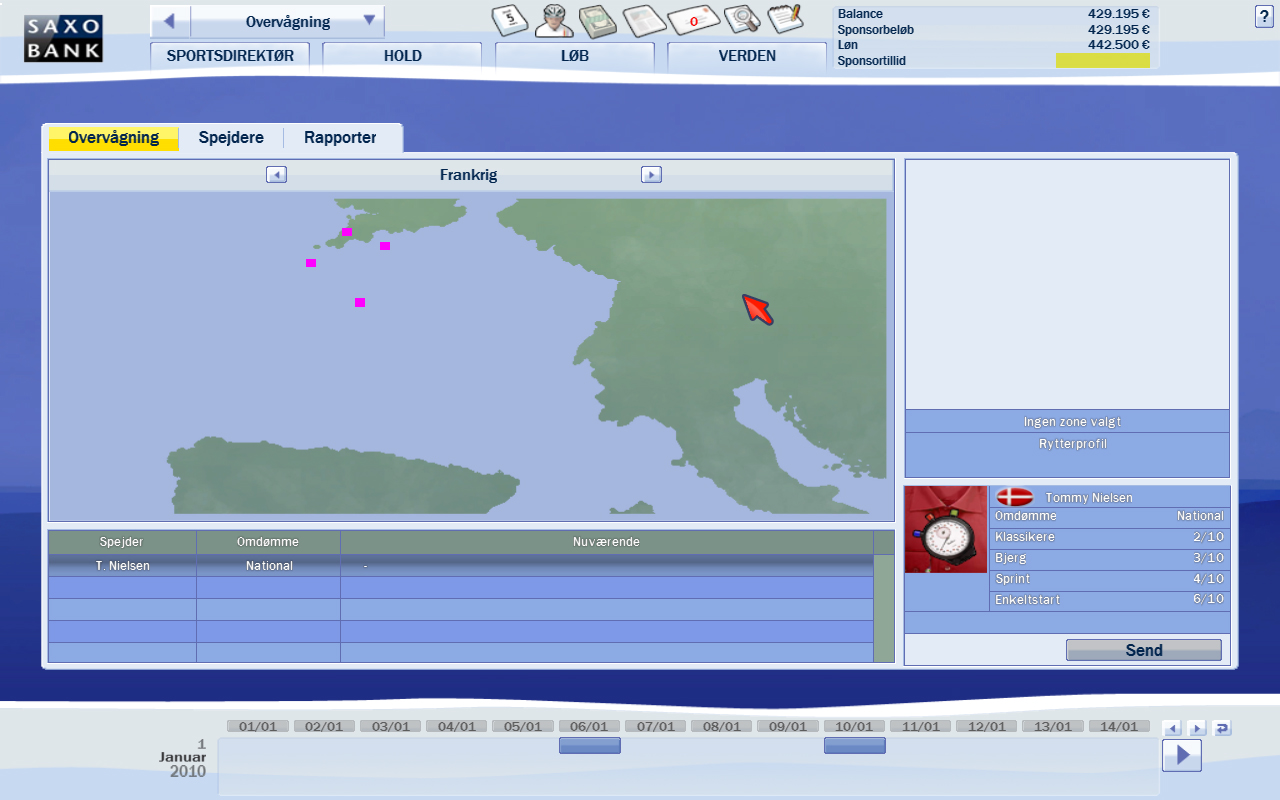This screenshot has width=1280, height=800.
Task: Open the notepad with pencil icon
Action: (786, 19)
